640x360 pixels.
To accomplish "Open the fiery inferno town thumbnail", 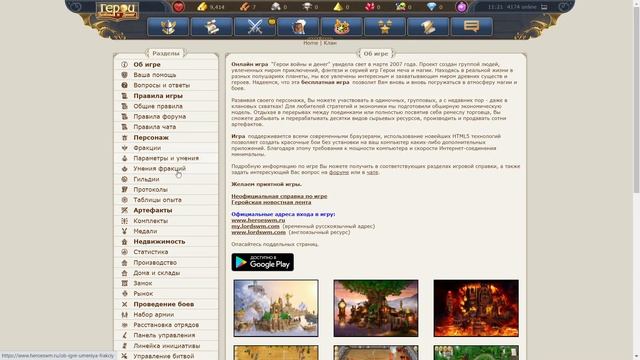I will 476,308.
